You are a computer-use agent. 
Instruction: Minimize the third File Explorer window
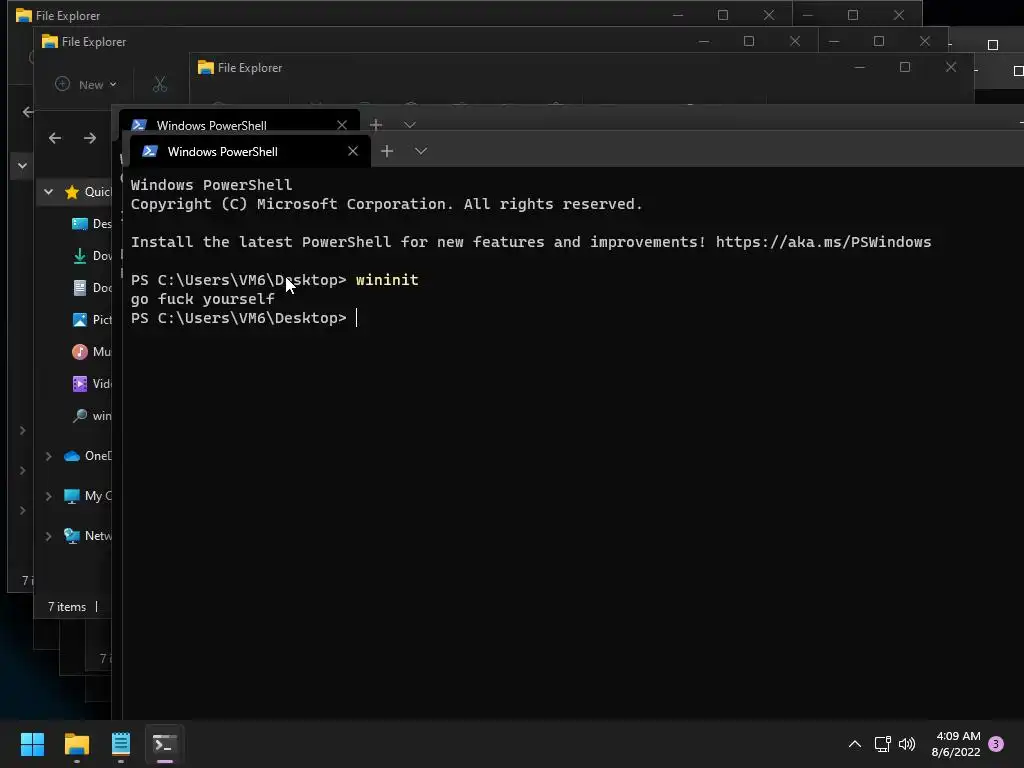click(859, 67)
